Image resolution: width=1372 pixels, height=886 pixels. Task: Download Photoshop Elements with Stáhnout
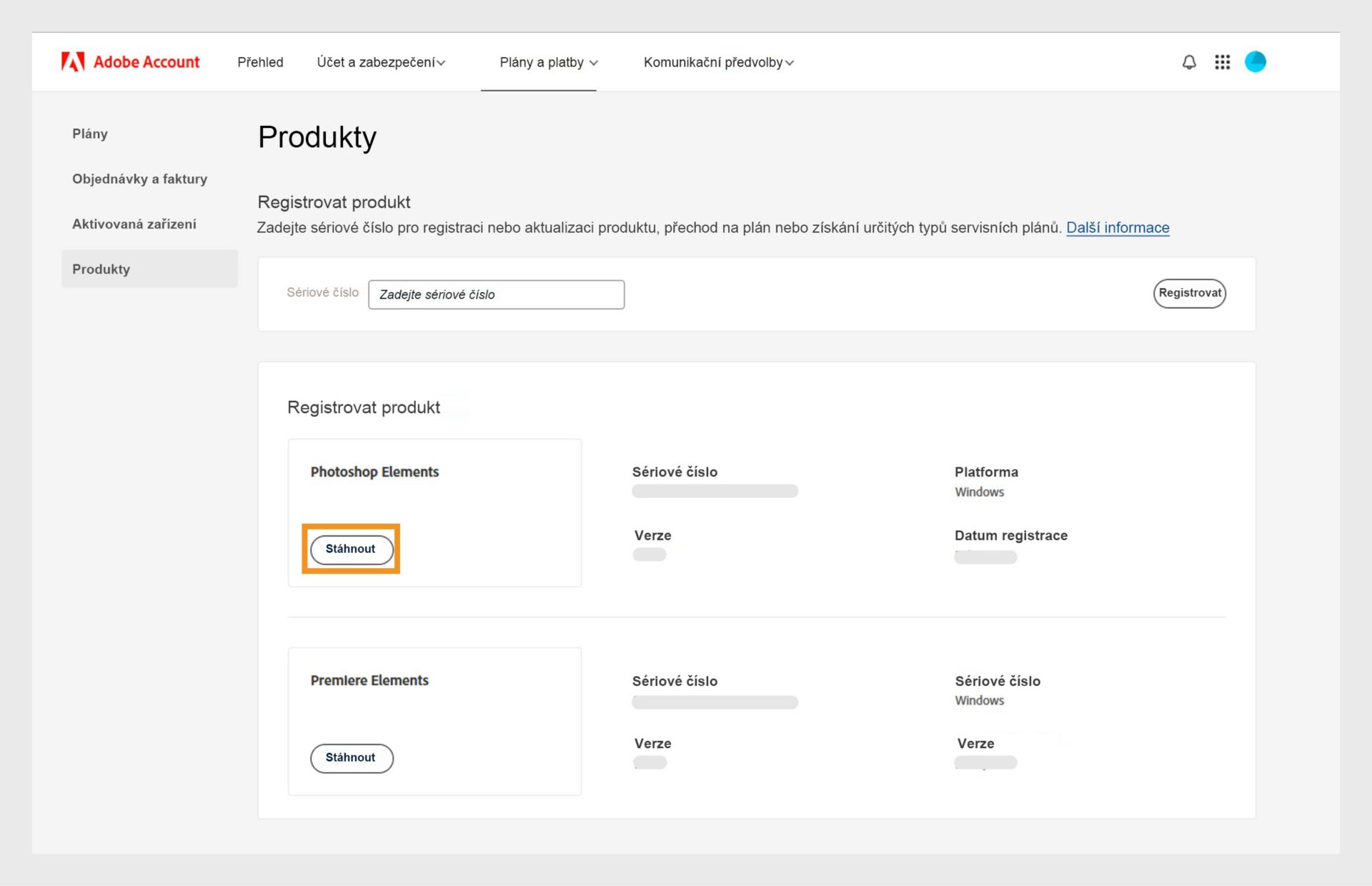click(351, 549)
